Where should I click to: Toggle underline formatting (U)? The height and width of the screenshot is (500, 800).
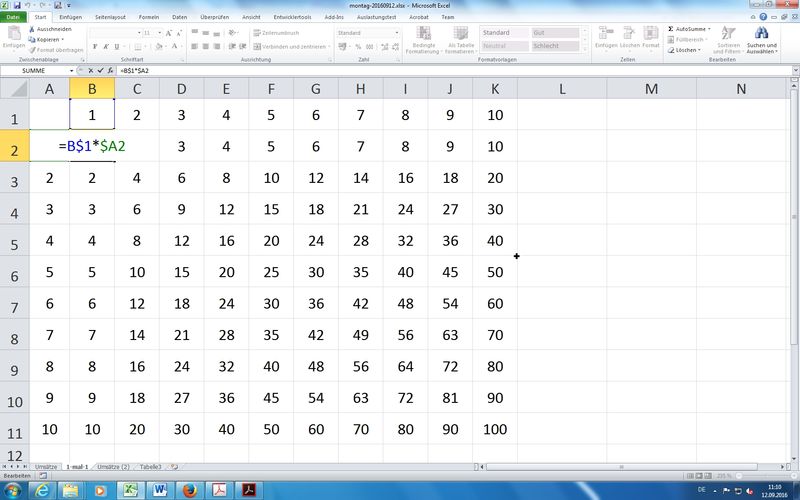point(117,46)
